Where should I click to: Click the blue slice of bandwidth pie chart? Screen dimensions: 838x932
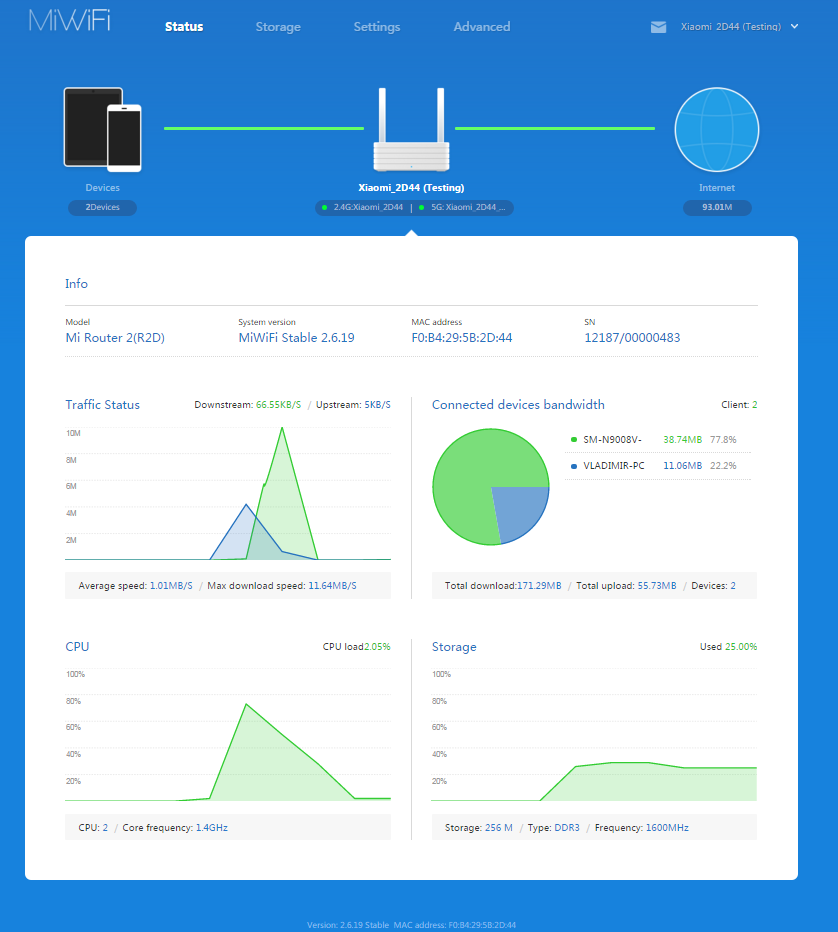tap(518, 509)
